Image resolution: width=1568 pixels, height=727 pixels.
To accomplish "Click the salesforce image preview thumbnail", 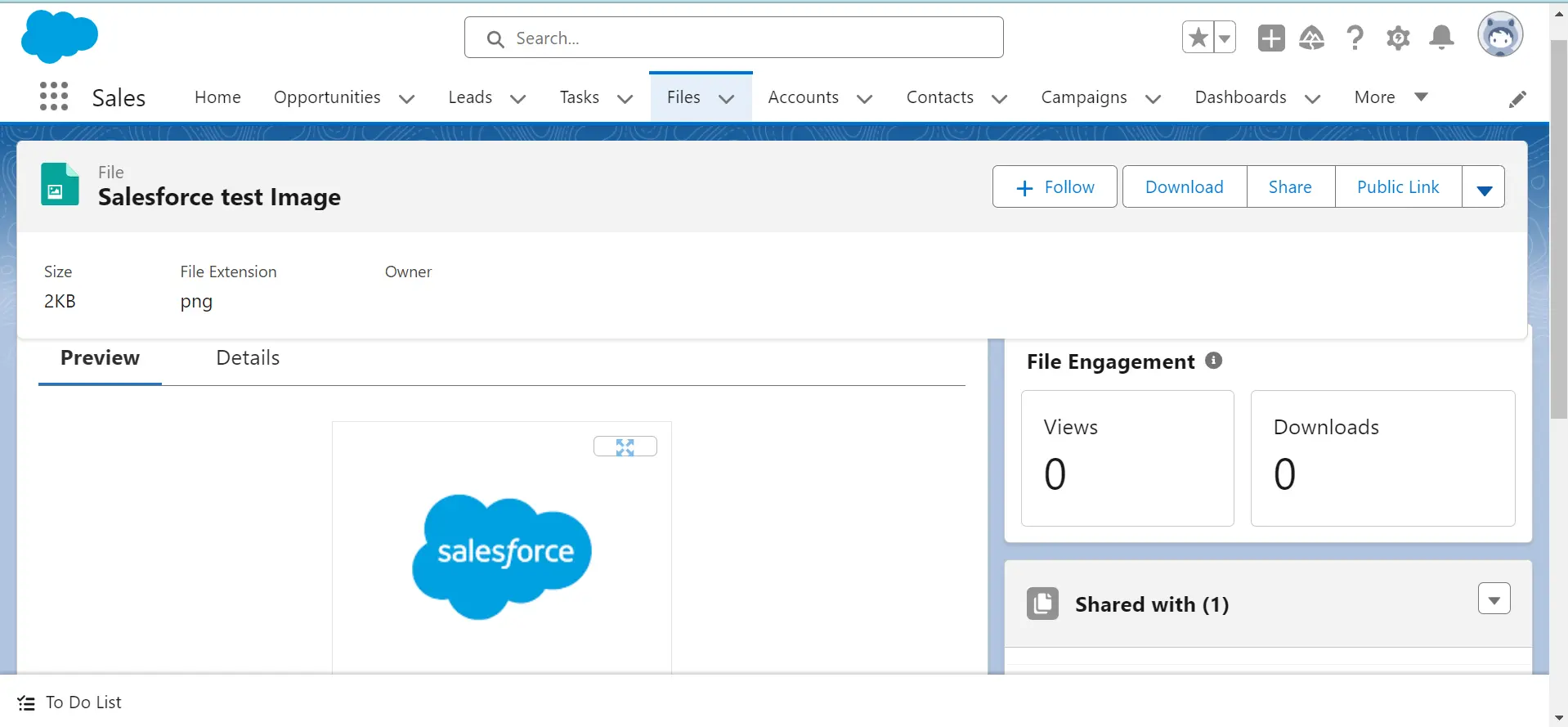I will [x=501, y=555].
